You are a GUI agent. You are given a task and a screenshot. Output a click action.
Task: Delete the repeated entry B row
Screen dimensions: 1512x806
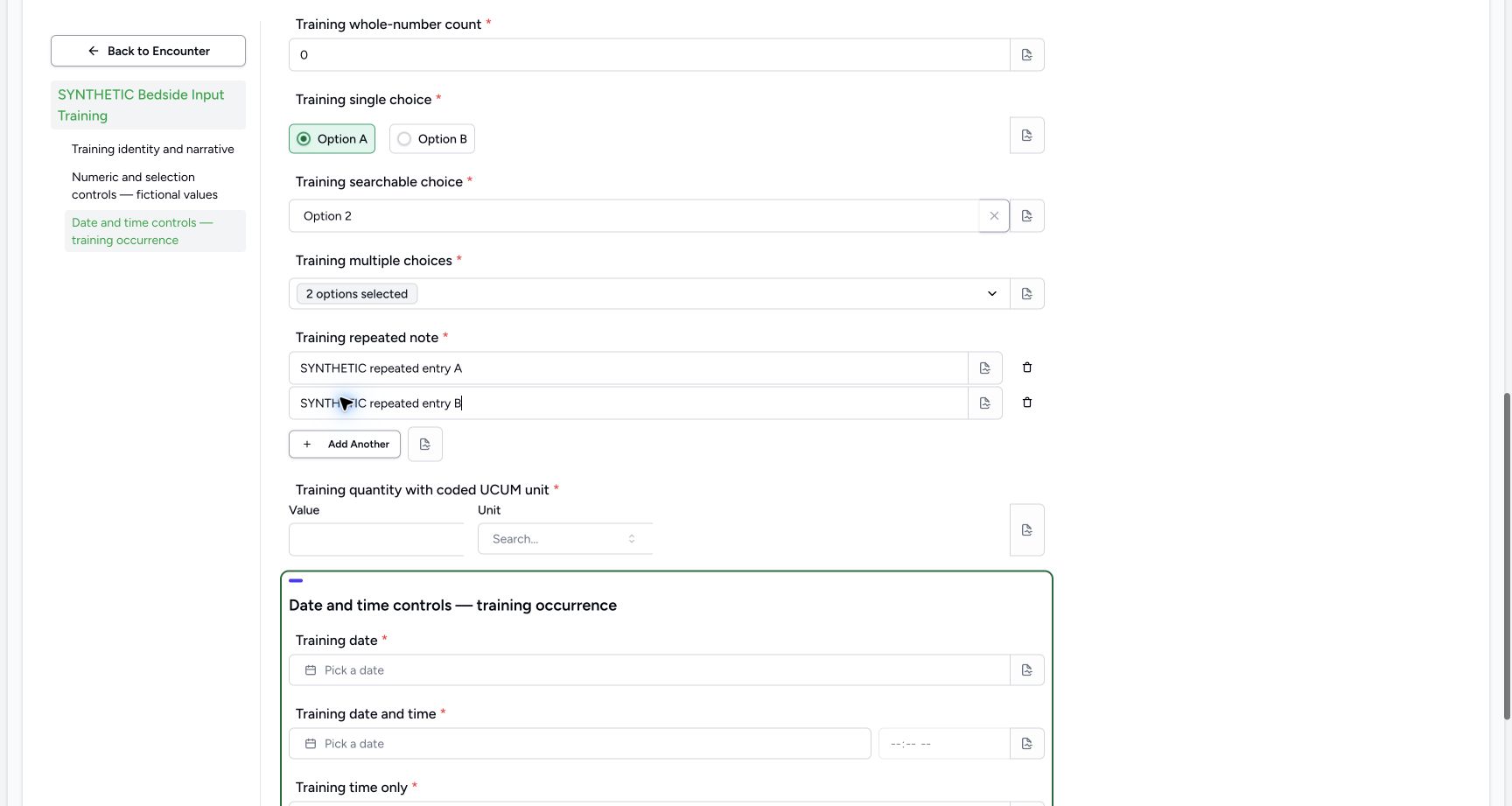pyautogui.click(x=1027, y=403)
